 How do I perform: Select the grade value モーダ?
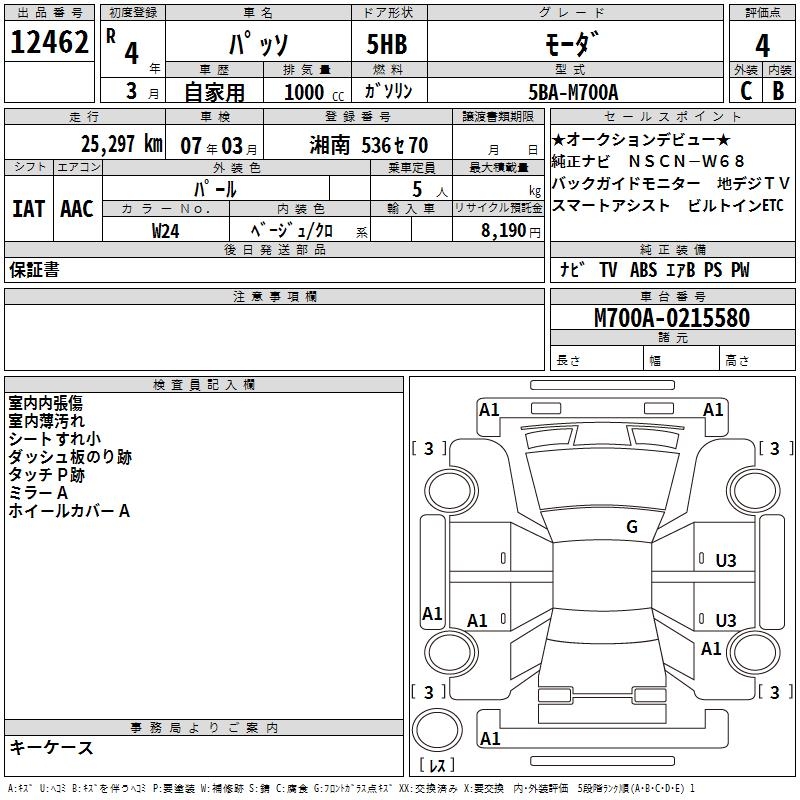coord(573,43)
